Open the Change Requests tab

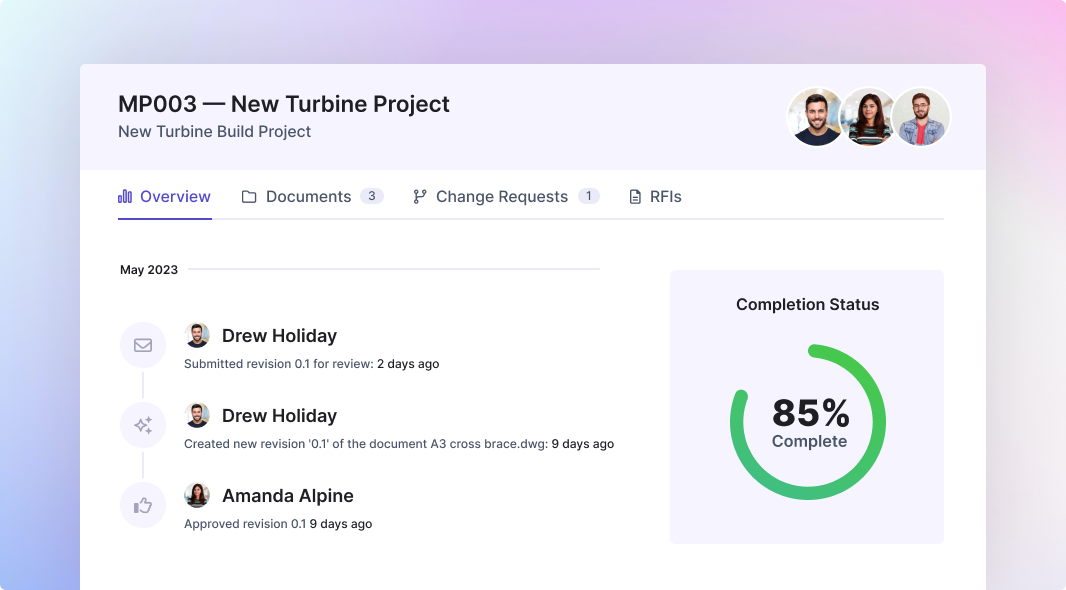click(501, 197)
